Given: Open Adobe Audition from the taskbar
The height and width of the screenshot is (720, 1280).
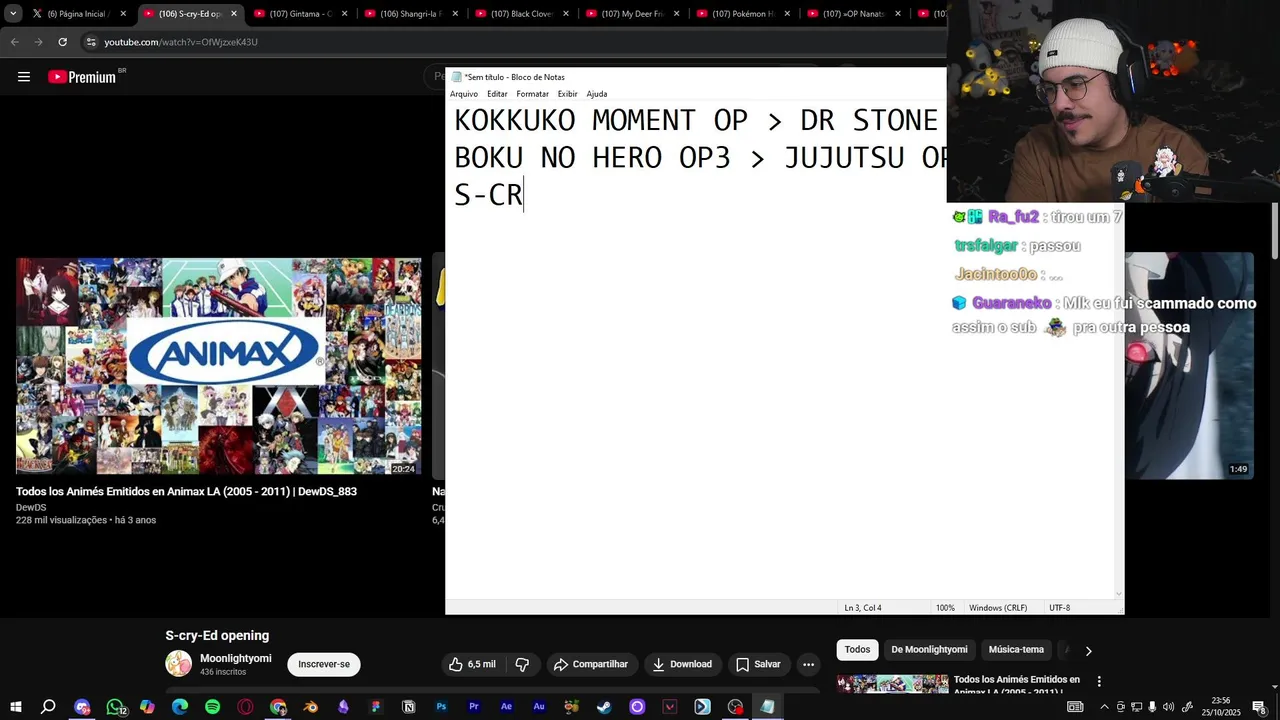Looking at the screenshot, I should 539,707.
